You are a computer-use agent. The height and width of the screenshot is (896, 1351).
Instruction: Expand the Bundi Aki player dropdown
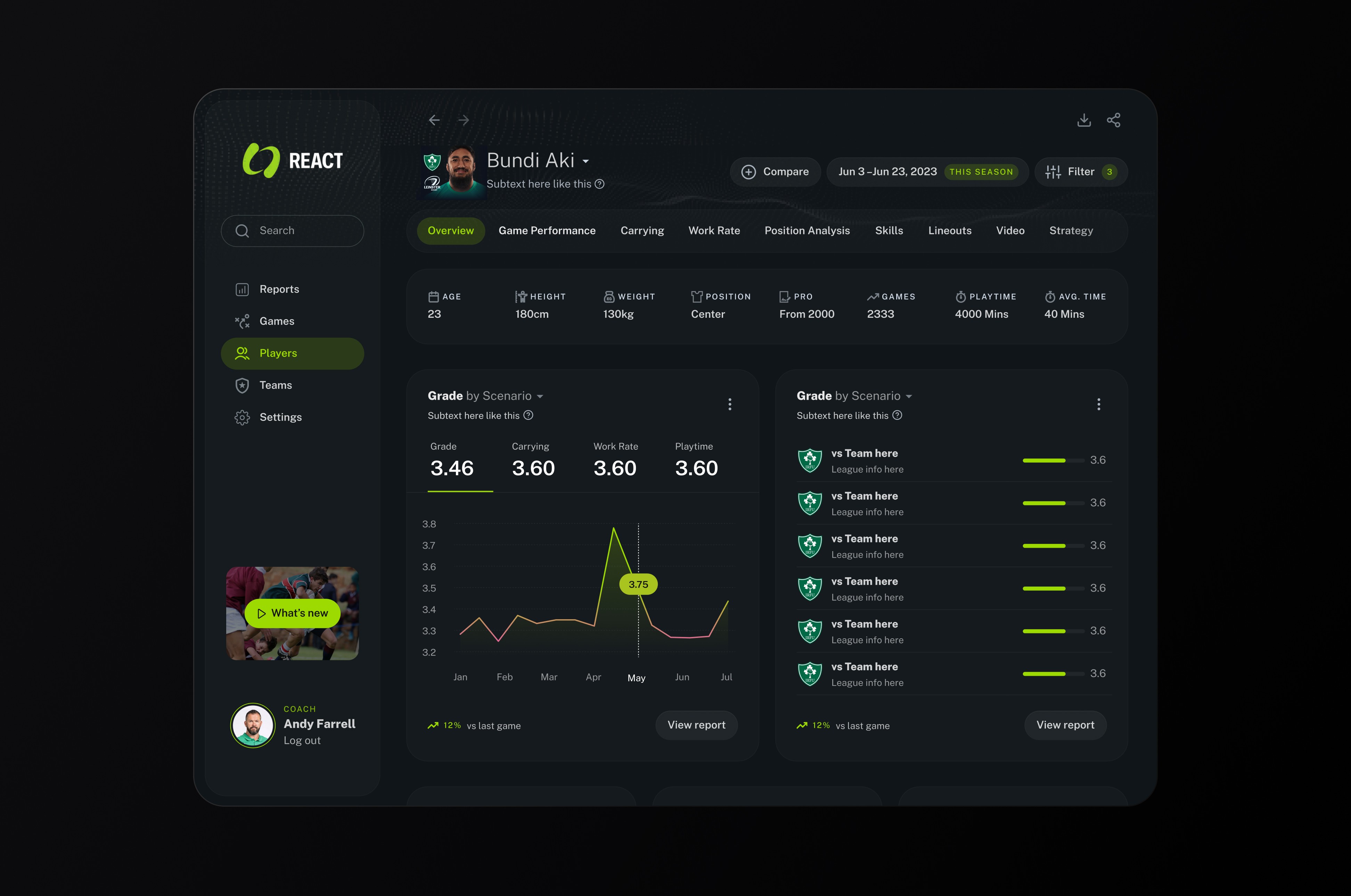click(586, 162)
